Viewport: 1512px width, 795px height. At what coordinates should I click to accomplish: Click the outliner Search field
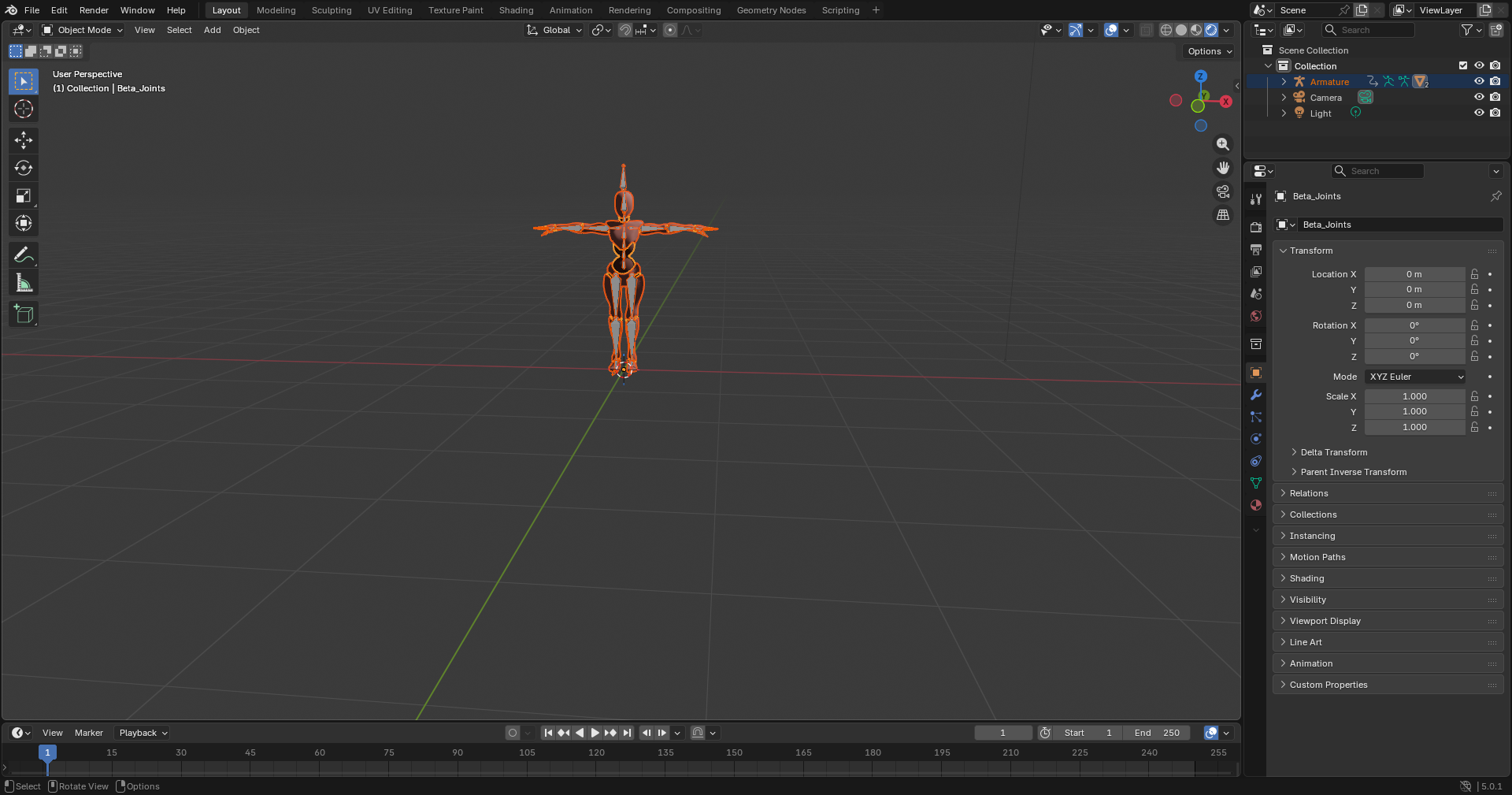pos(1369,30)
